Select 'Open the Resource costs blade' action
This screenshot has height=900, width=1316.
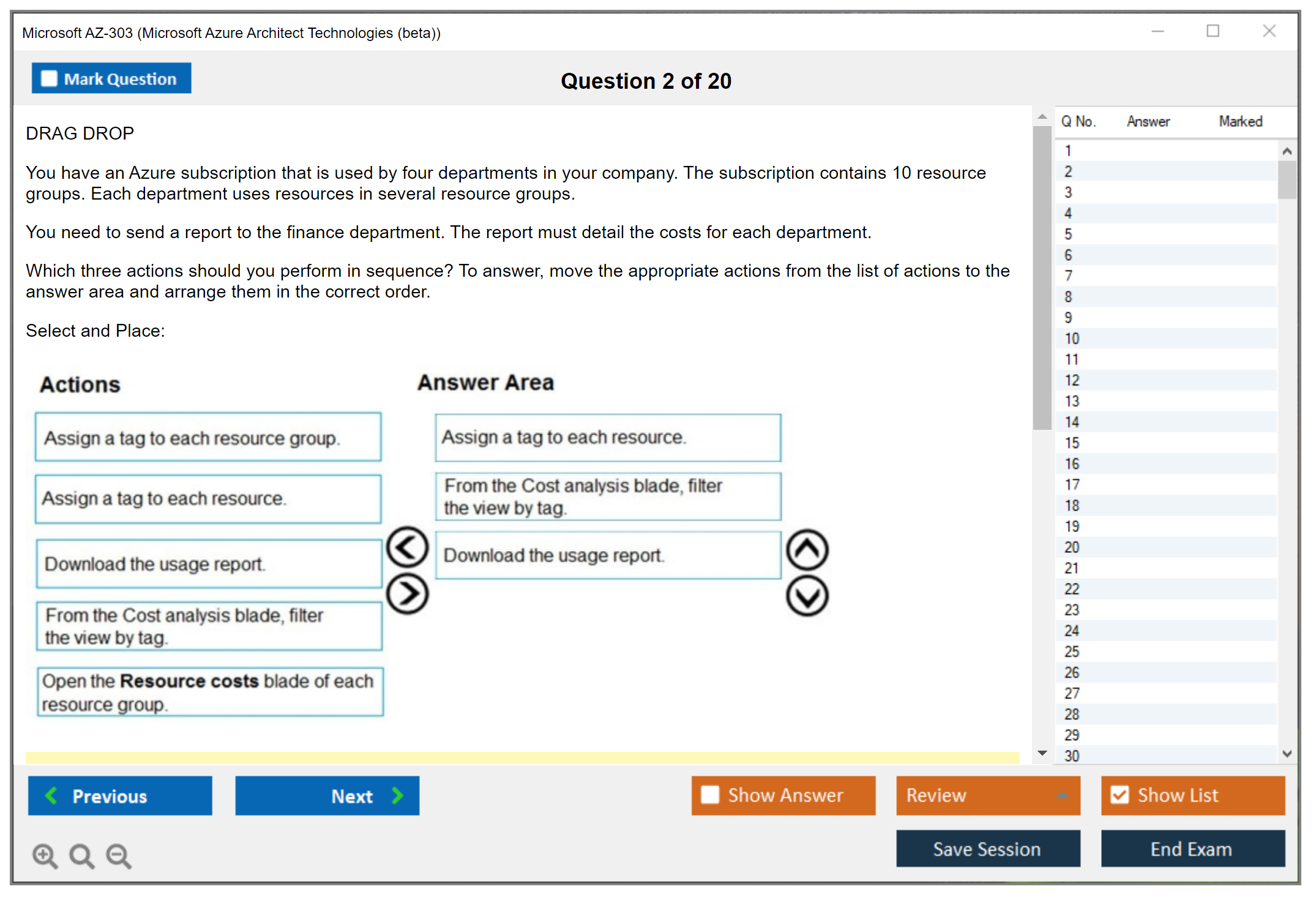(x=209, y=692)
